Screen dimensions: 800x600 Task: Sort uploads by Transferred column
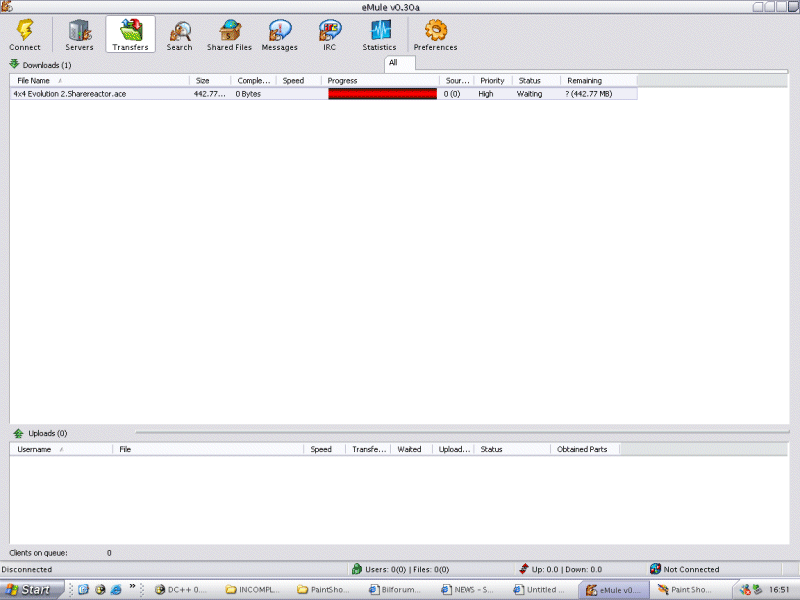[x=368, y=449]
